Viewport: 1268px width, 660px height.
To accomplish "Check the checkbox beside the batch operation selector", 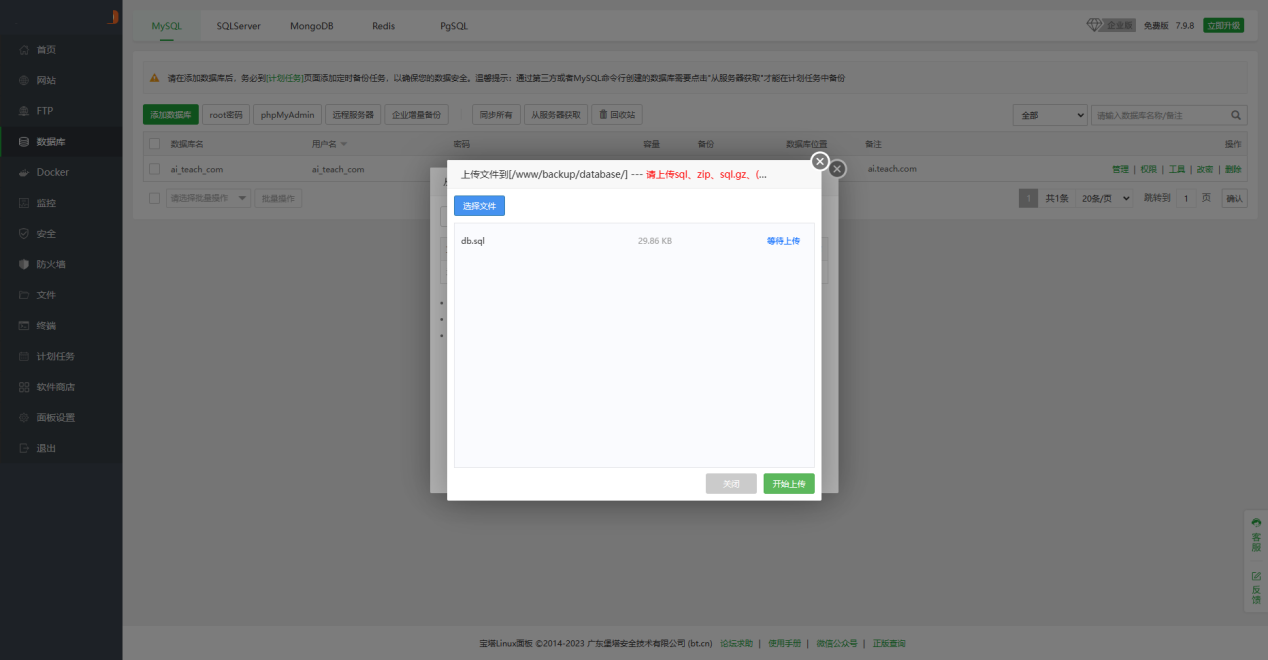I will click(x=154, y=197).
